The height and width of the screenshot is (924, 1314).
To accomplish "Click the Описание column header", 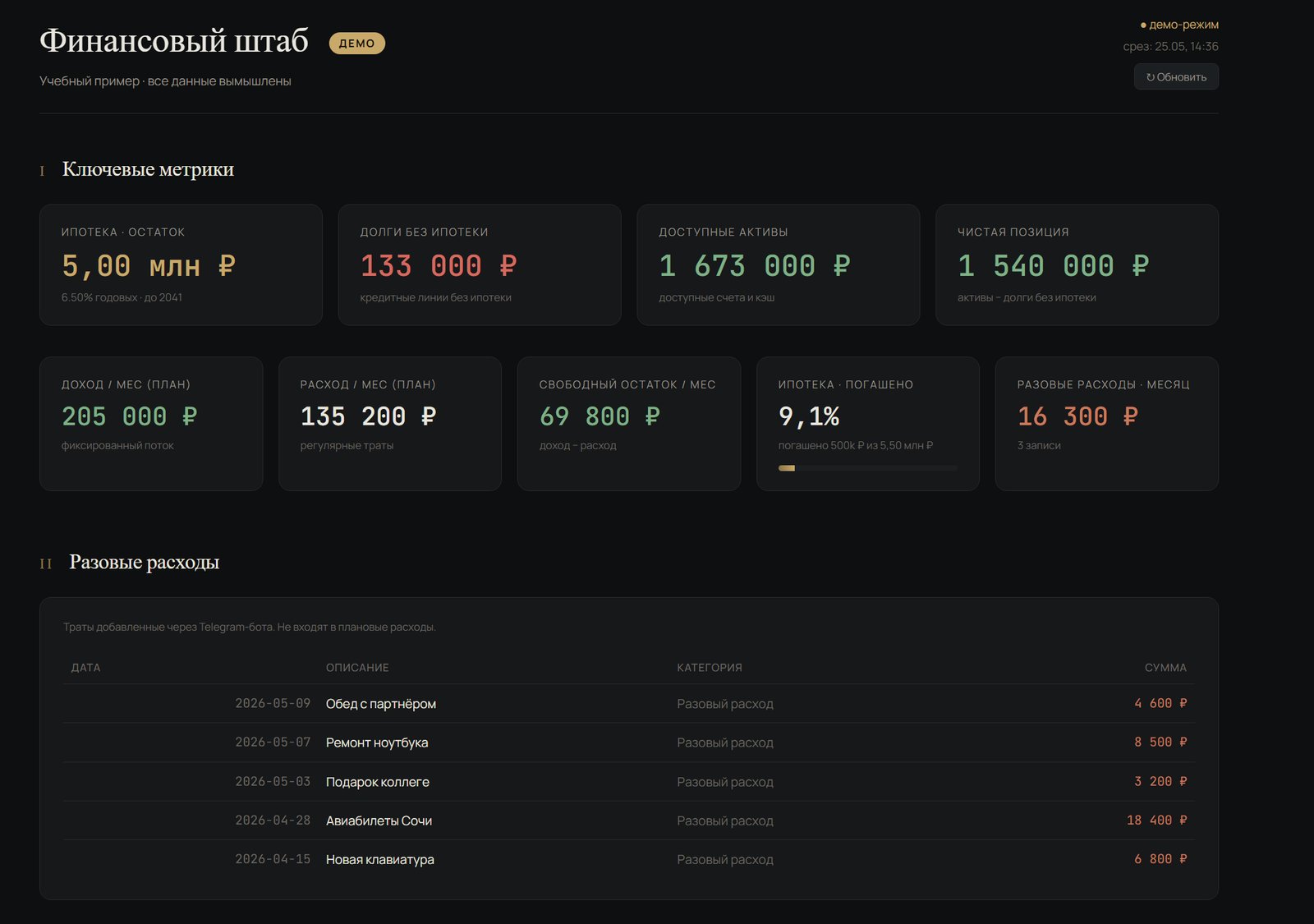I will (357, 668).
